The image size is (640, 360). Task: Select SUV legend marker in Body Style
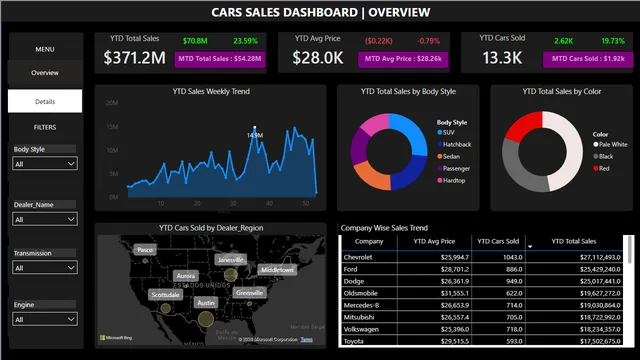click(440, 132)
